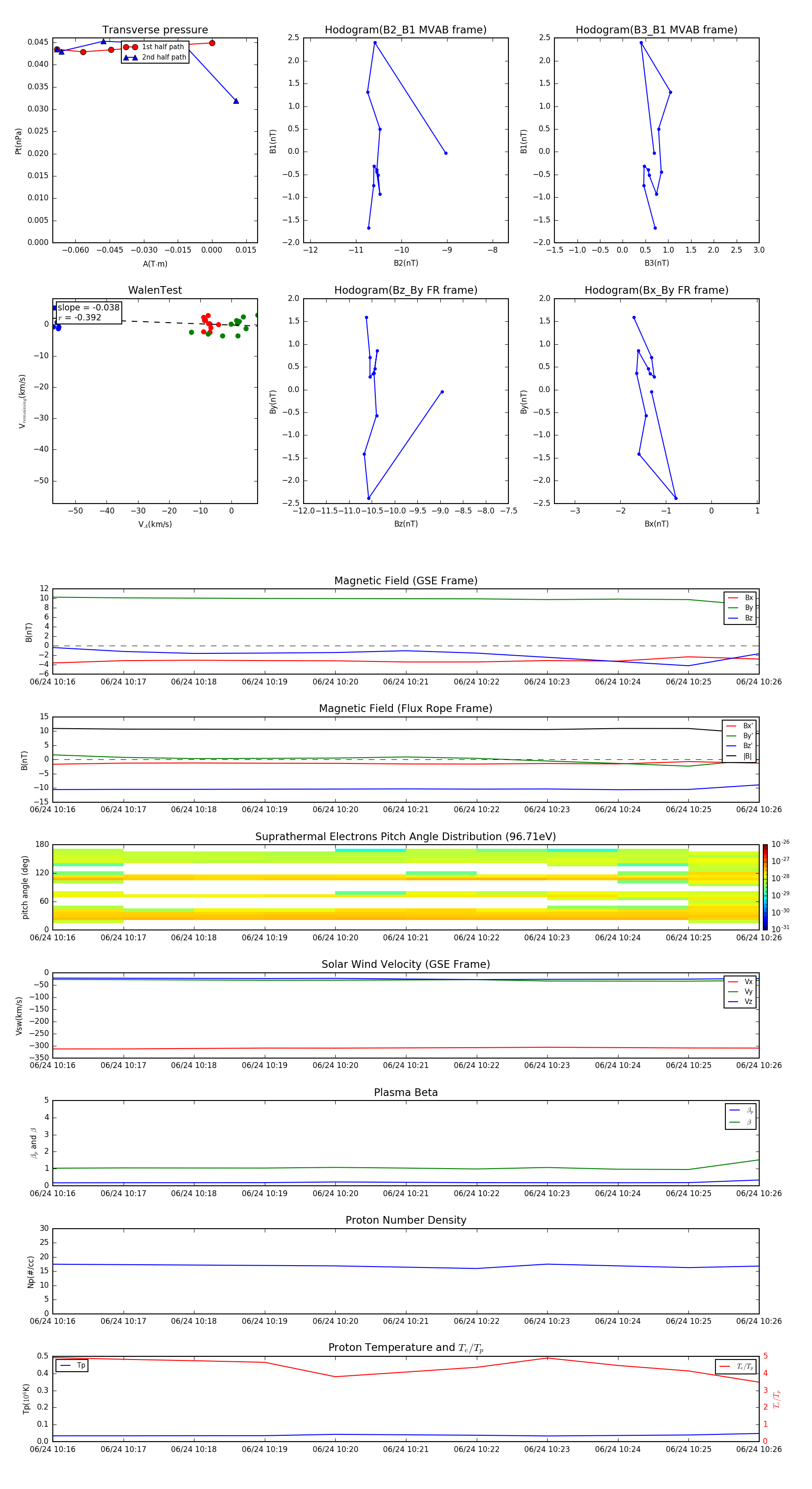Click the '10^-26' colorbar tick label
This screenshot has height=1489, width=812.
pos(780,844)
